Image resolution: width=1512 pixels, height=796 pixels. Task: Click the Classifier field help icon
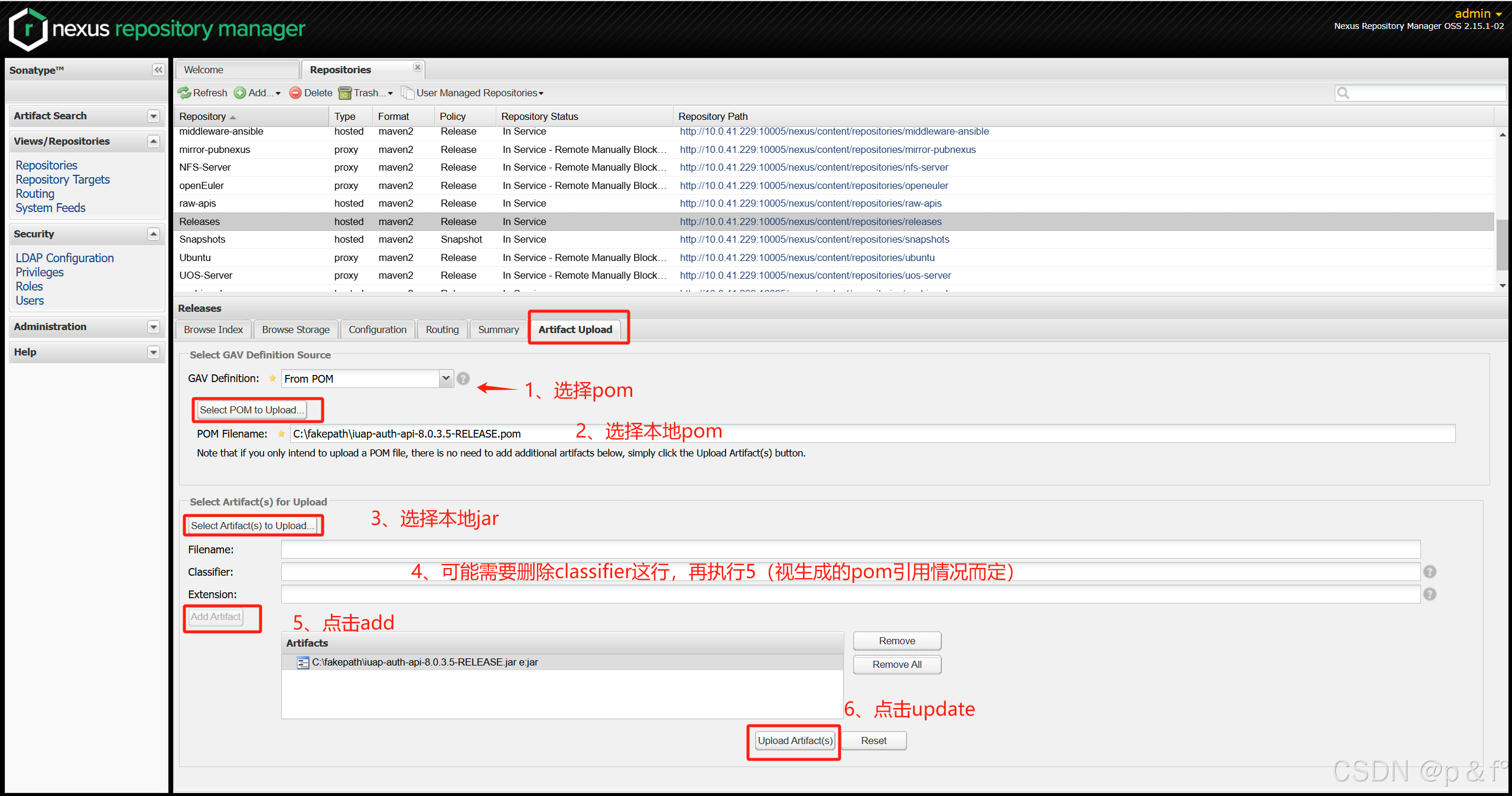point(1429,572)
